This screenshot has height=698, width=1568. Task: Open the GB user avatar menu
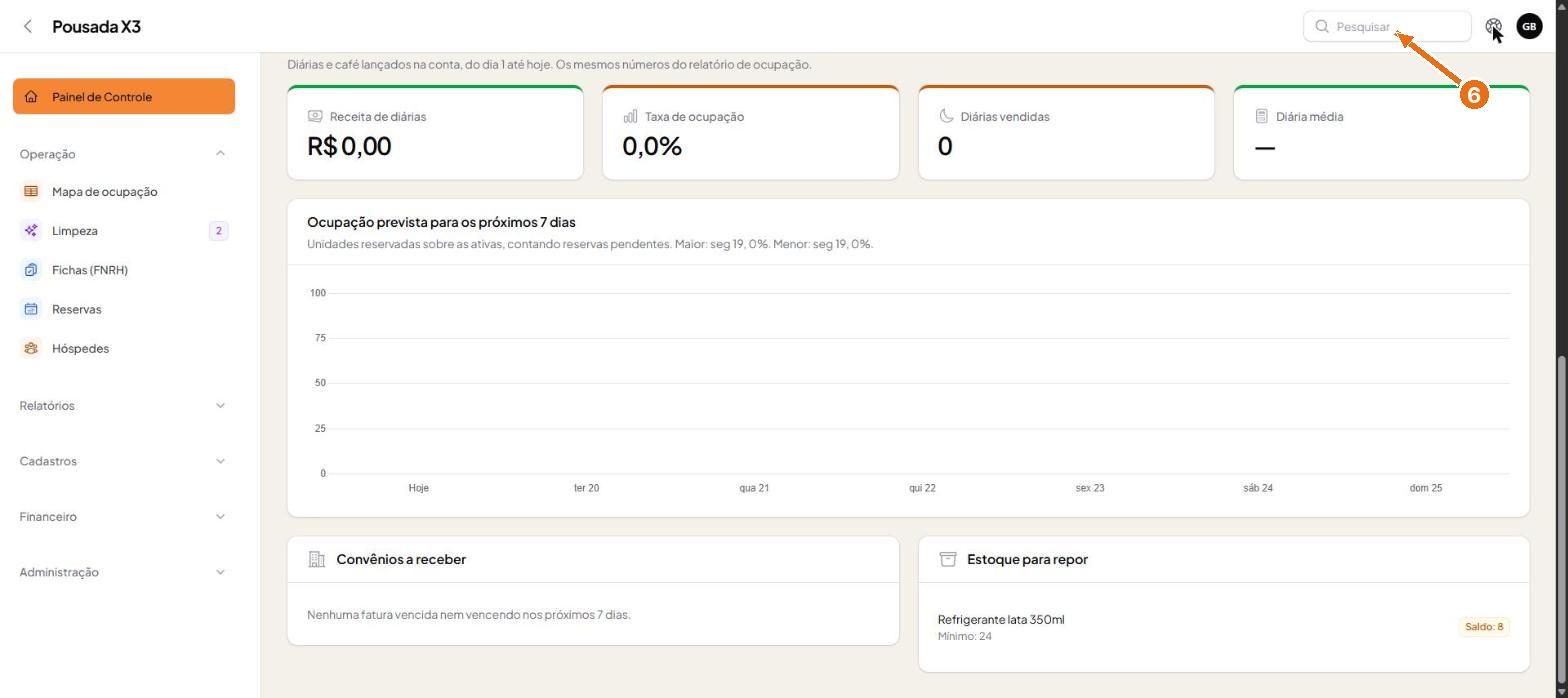click(1529, 27)
